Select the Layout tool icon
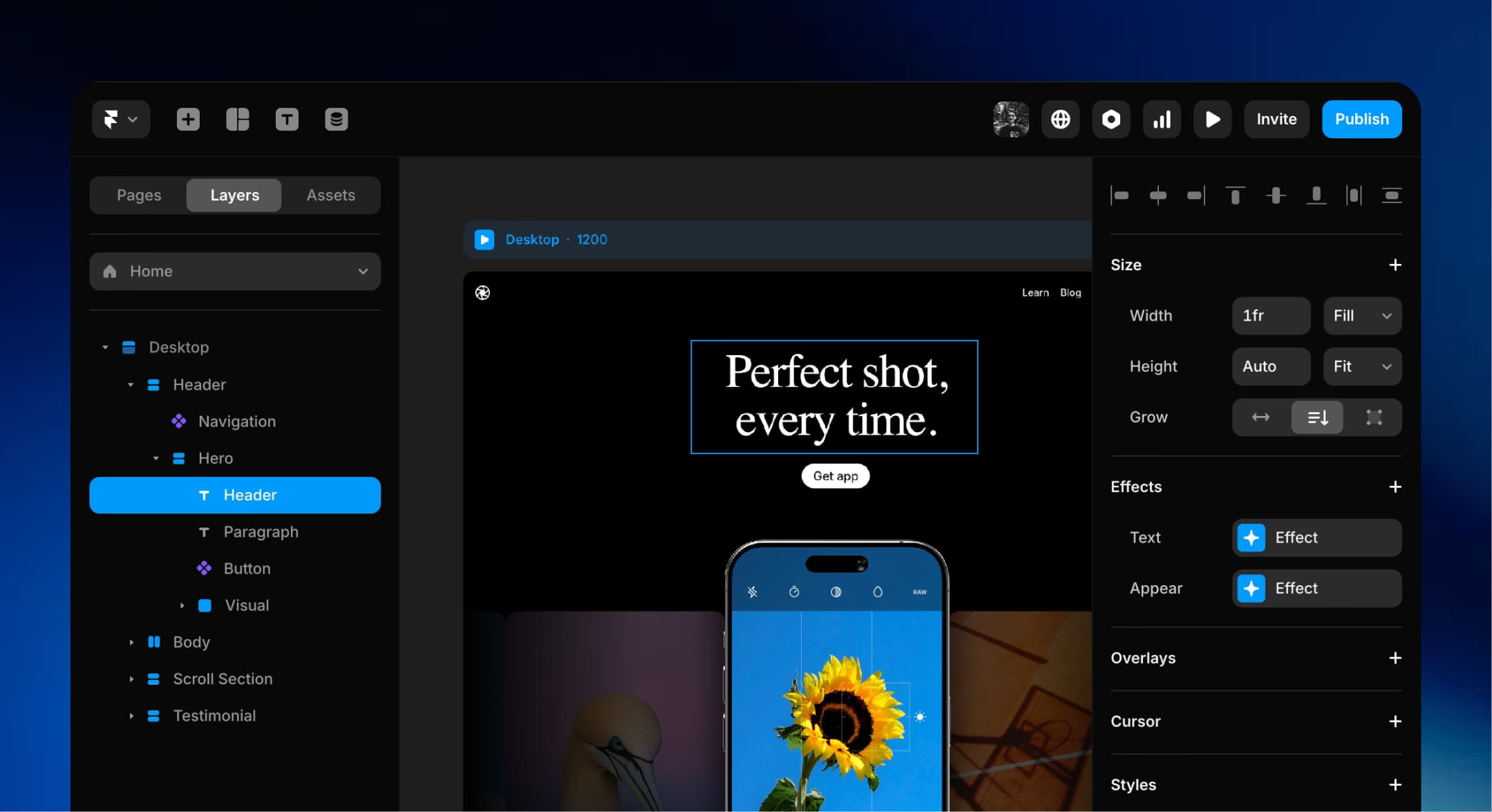Viewport: 1492px width, 812px height. coord(237,119)
